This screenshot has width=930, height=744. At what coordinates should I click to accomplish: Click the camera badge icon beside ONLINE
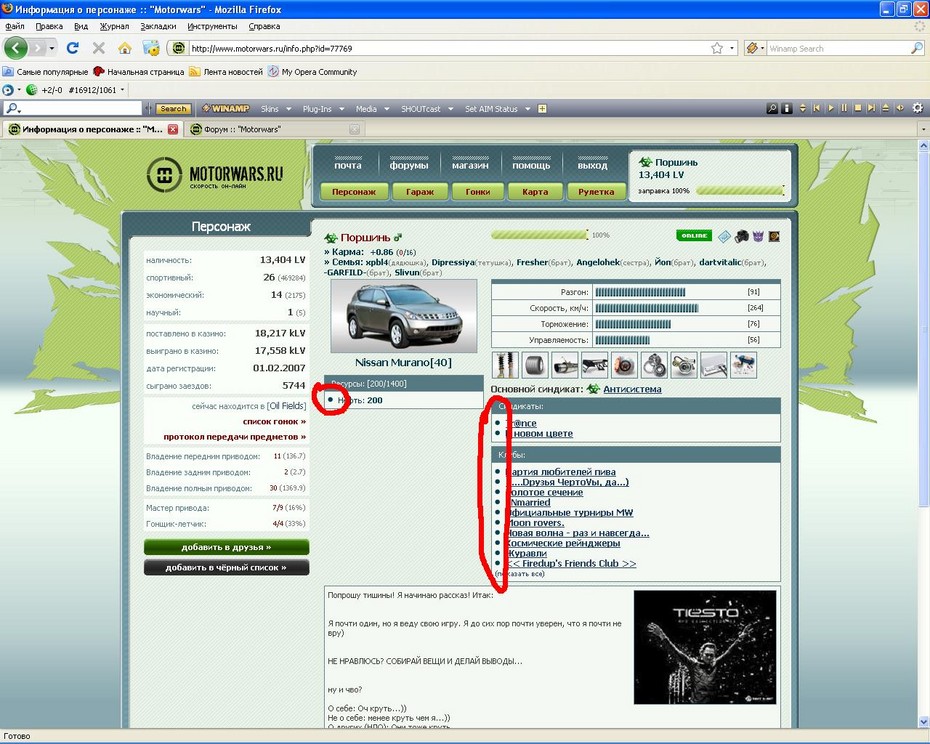pyautogui.click(x=741, y=237)
